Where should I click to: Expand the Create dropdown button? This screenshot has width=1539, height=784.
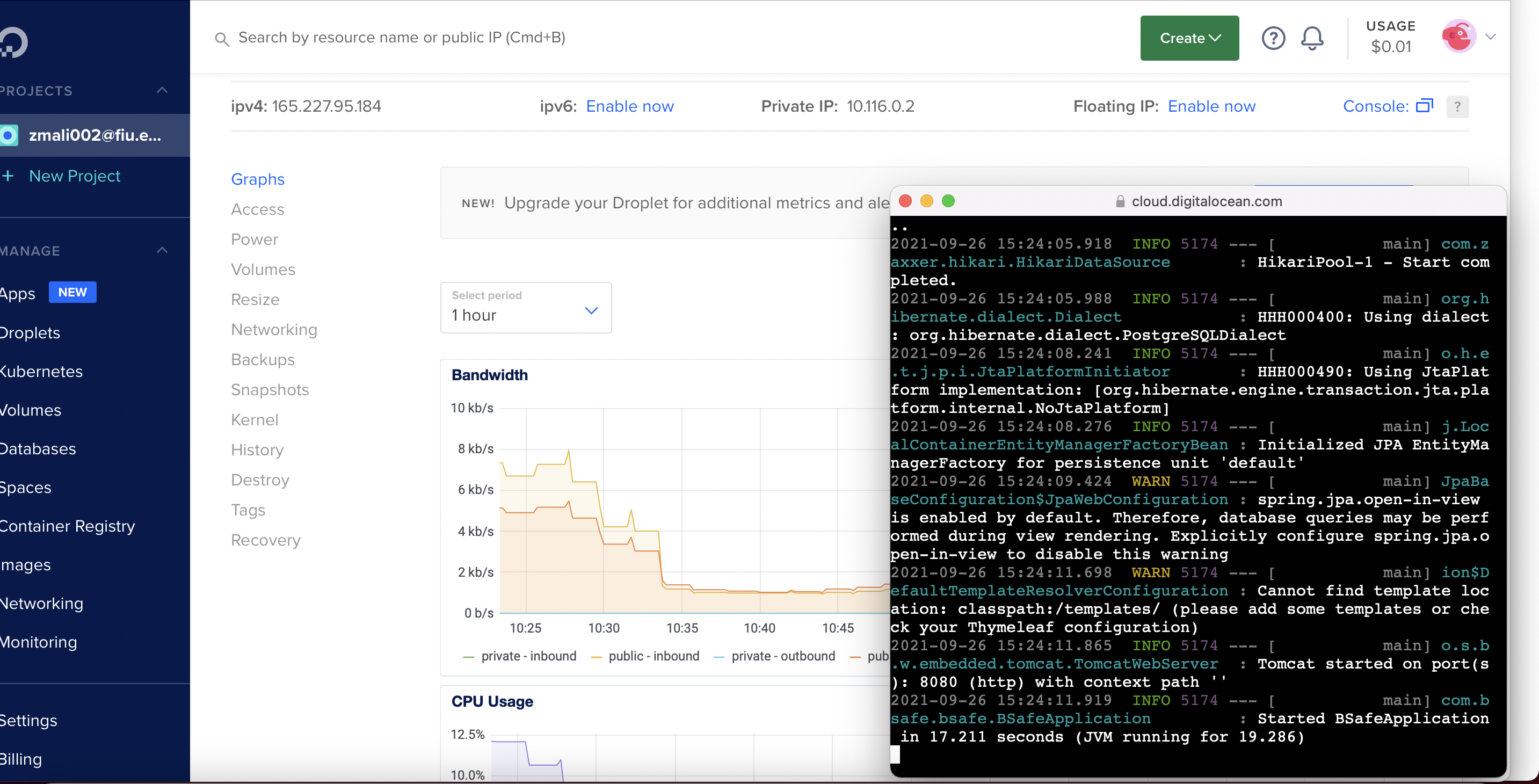point(1189,38)
